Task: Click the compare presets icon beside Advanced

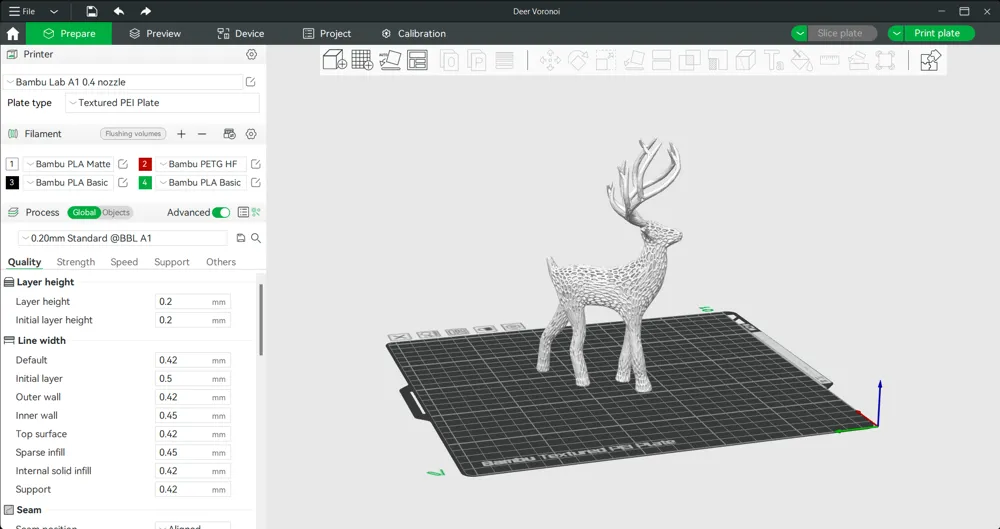Action: (256, 212)
